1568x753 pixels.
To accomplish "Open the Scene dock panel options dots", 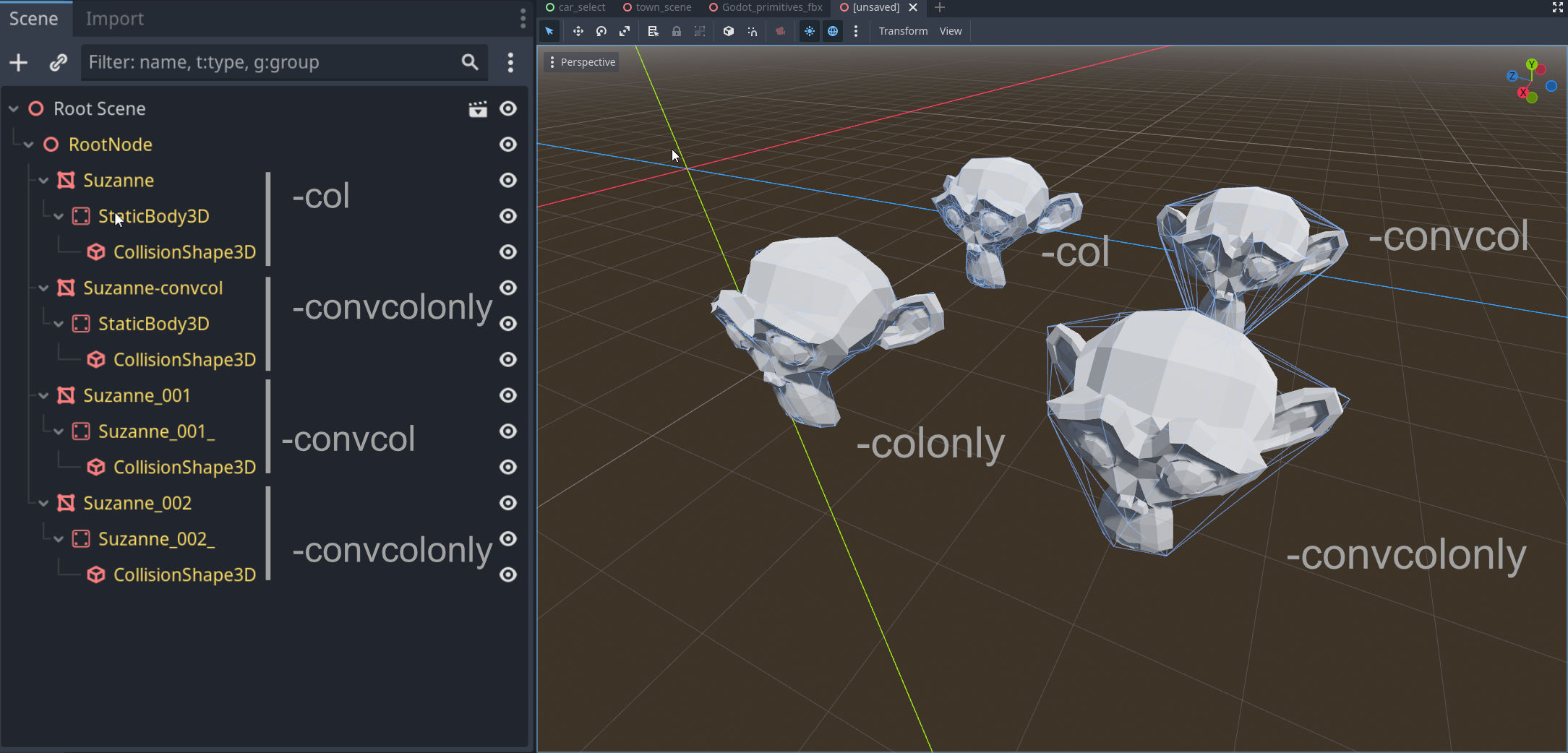I will pos(523,19).
